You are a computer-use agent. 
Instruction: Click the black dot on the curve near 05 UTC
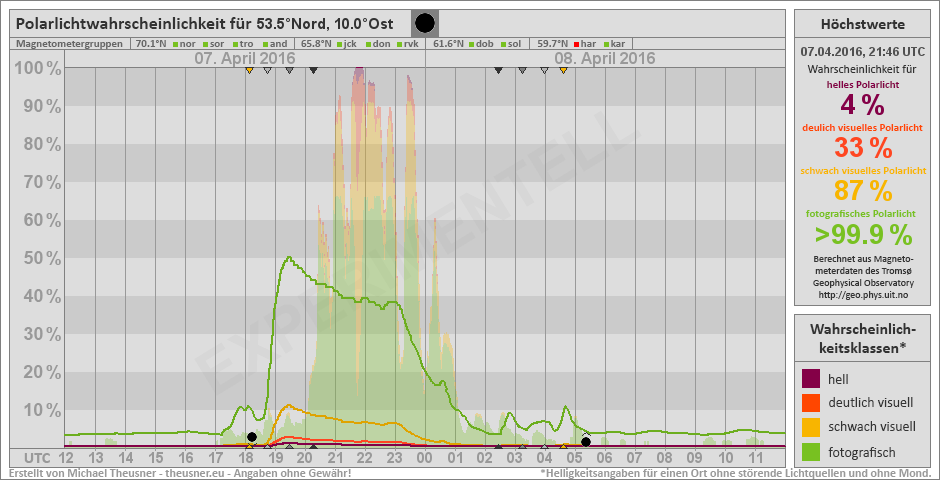586,441
